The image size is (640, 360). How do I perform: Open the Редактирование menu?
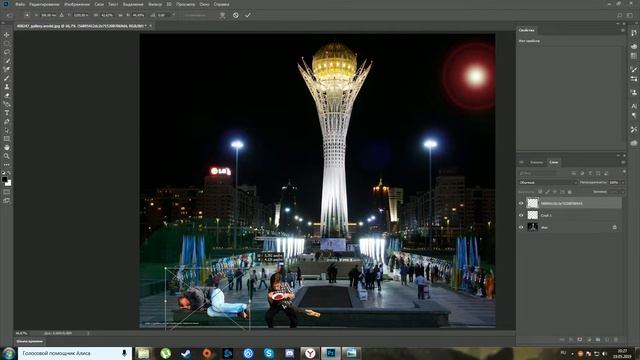click(x=44, y=4)
